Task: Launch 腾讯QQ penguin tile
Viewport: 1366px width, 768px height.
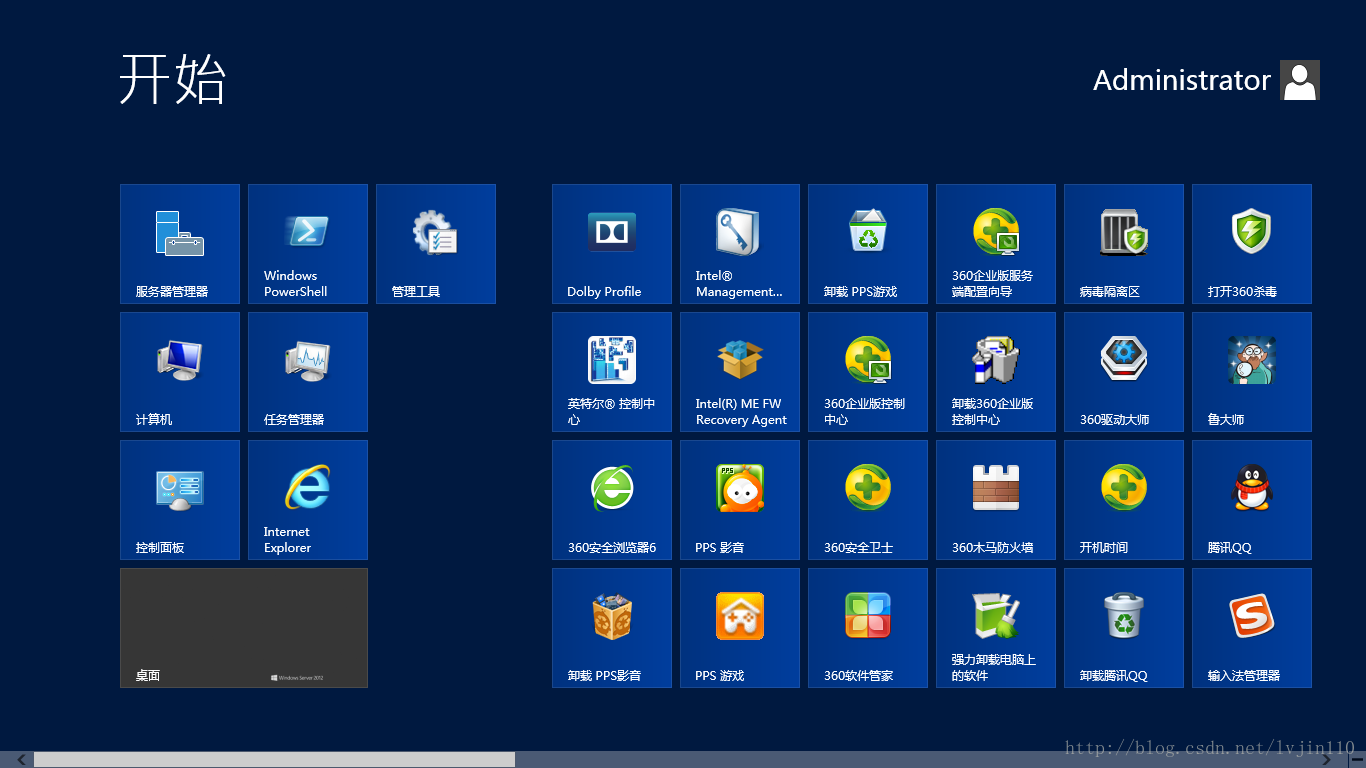Action: pos(1252,500)
